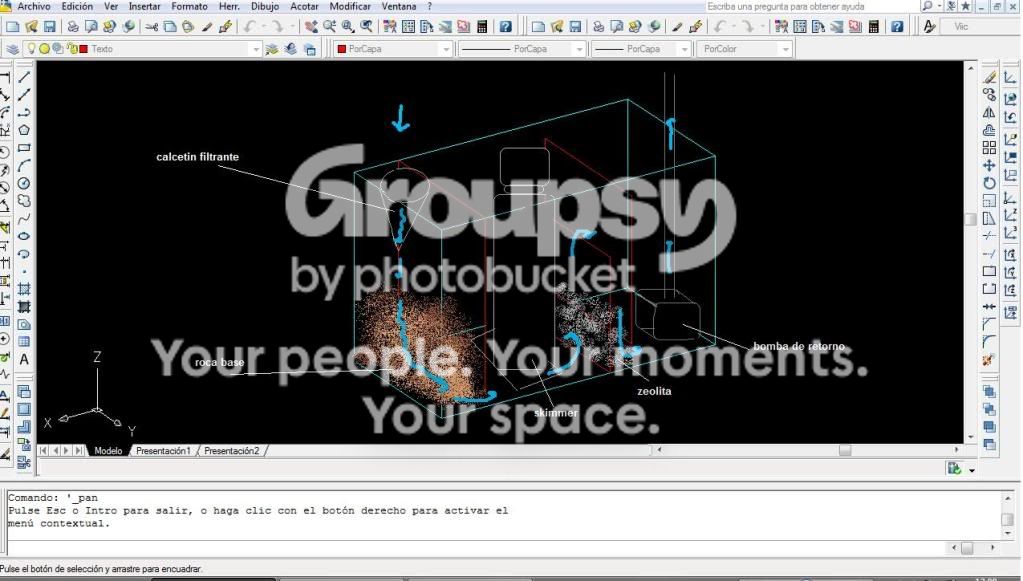1023x581 pixels.
Task: Click the drawing area vertical scroll down arrow
Action: pos(971,438)
